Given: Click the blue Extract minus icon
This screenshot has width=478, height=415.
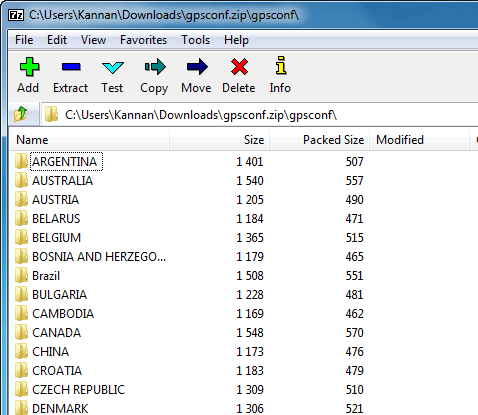Looking at the screenshot, I should 71,67.
